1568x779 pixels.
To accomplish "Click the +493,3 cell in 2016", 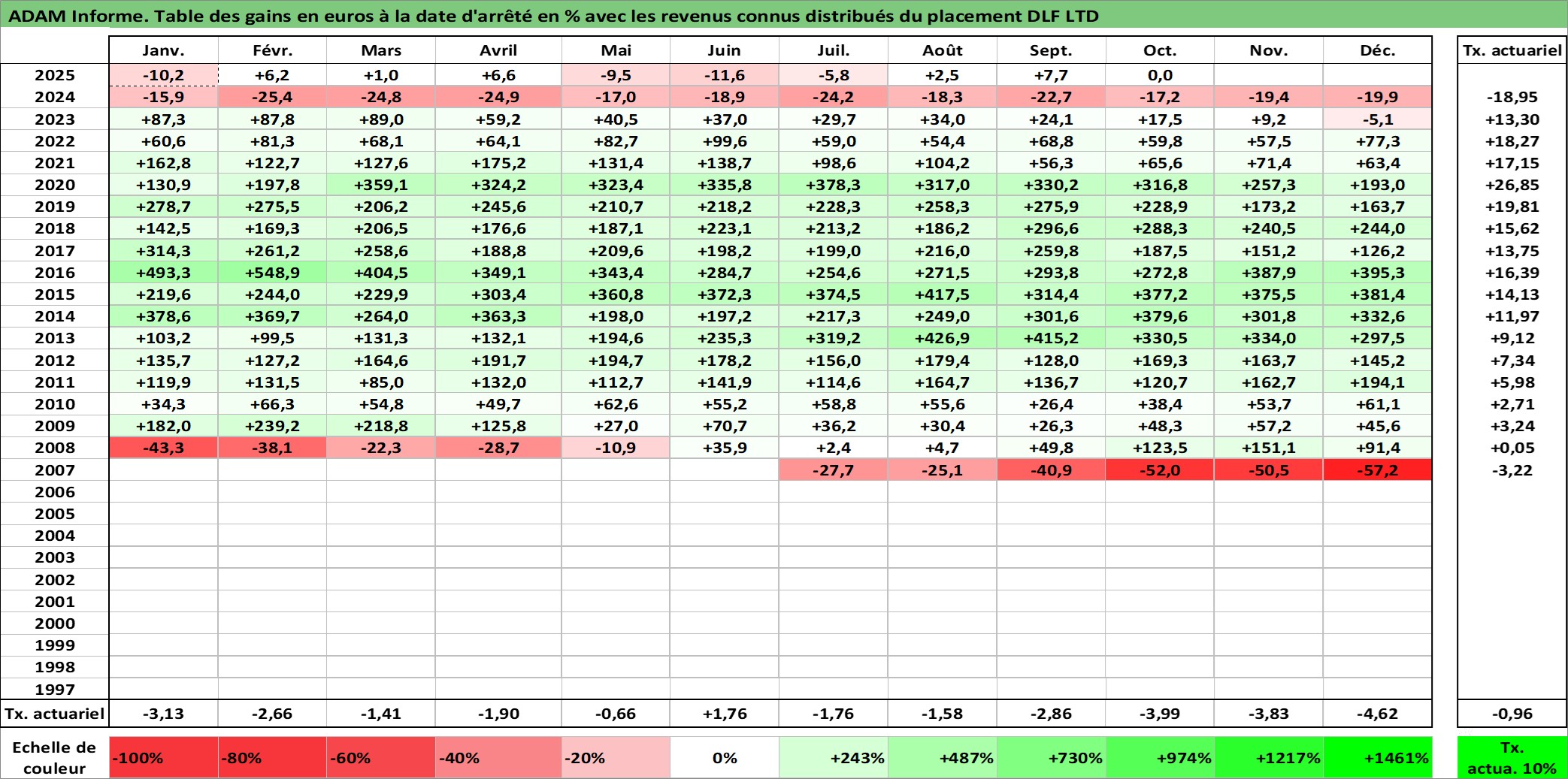I will [x=163, y=273].
